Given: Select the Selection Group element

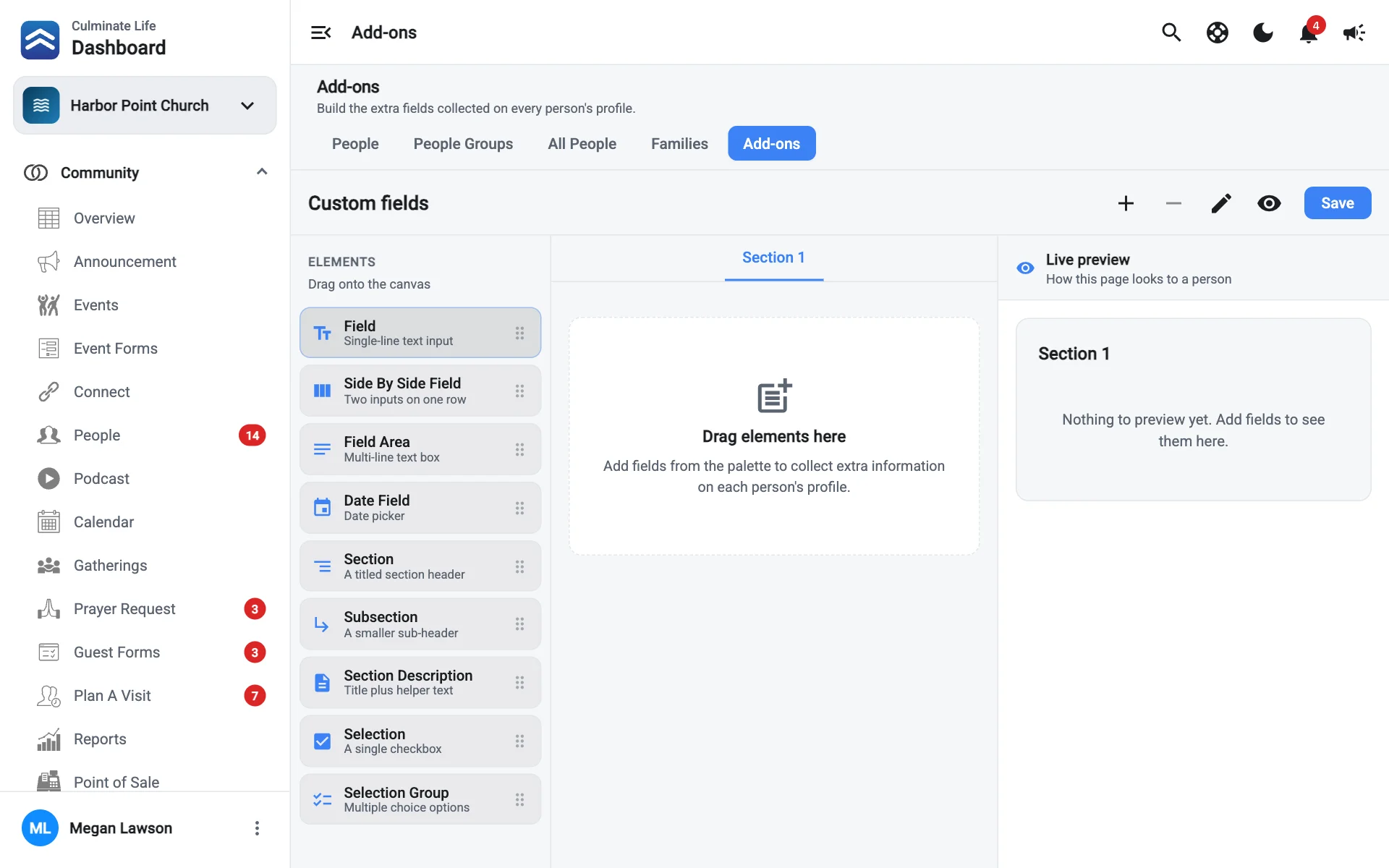Looking at the screenshot, I should 420,799.
